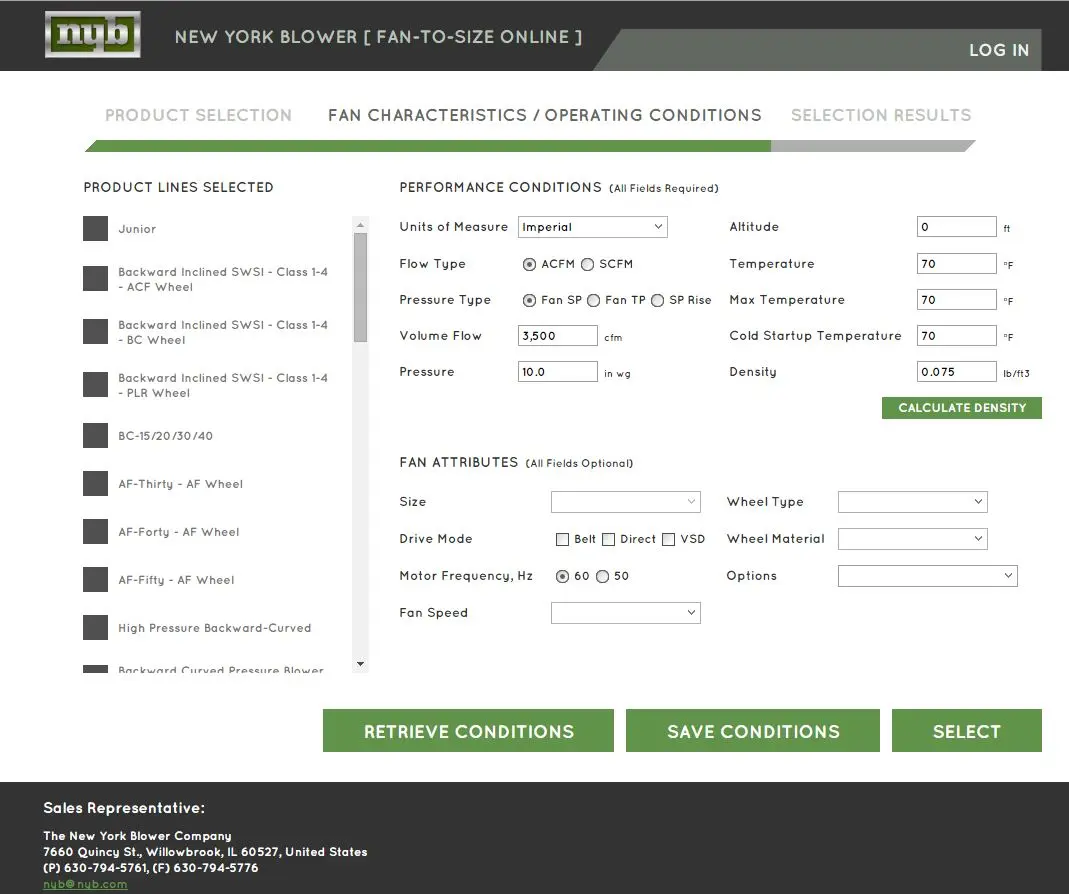This screenshot has height=894, width=1069.
Task: Click Cold Startup Temperature input field
Action: [x=957, y=336]
